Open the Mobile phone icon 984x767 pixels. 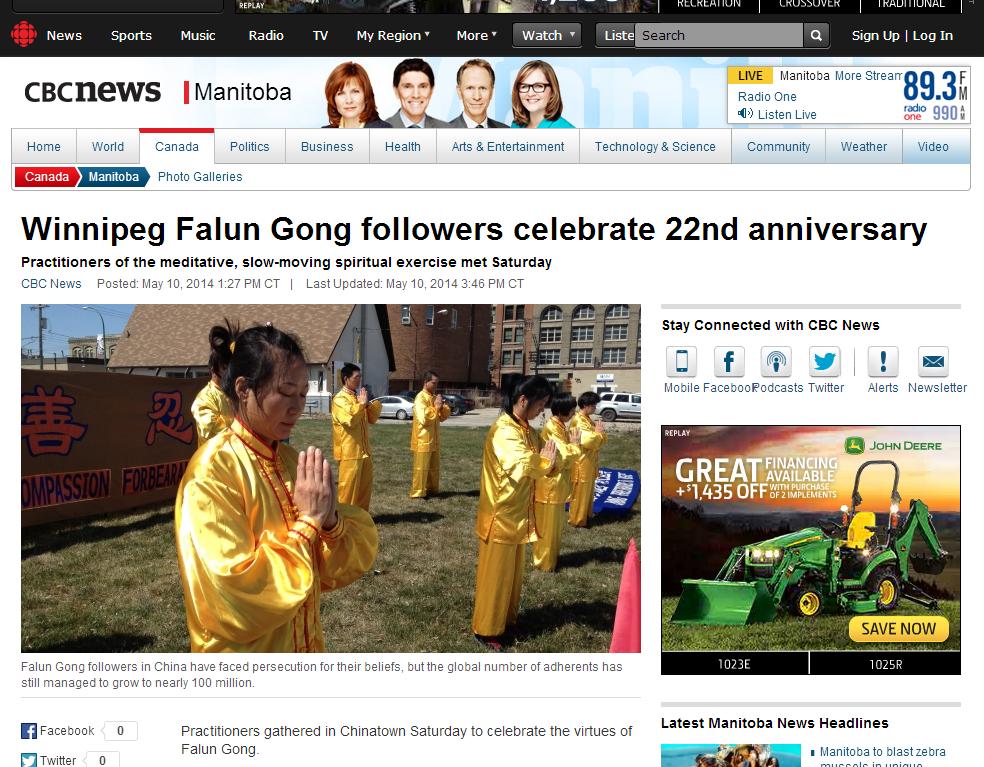point(682,362)
